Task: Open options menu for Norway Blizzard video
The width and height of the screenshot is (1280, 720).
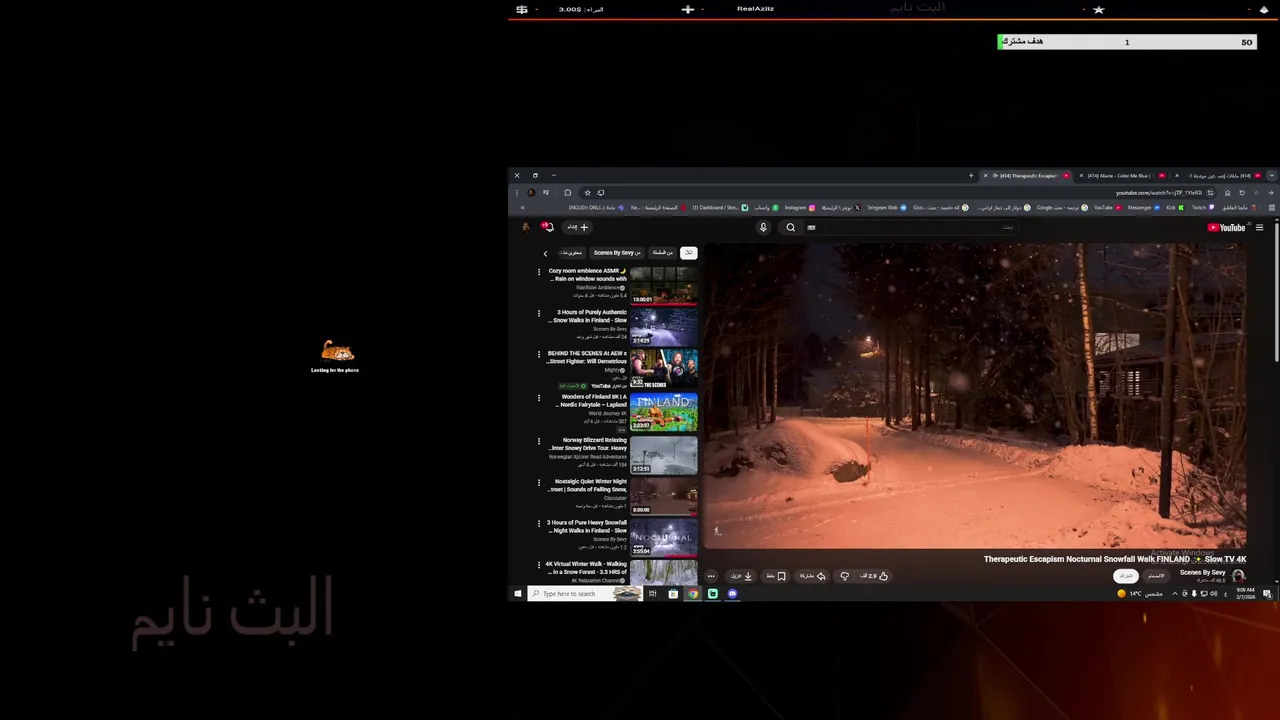Action: [539, 441]
